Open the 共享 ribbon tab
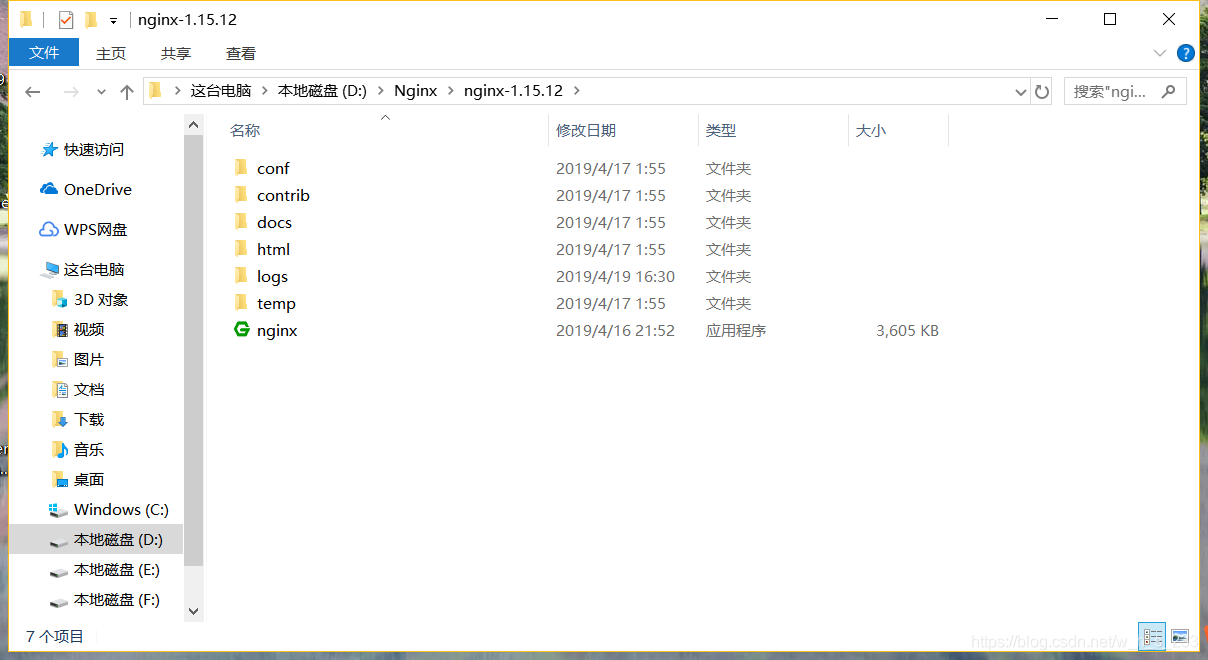 (x=176, y=53)
